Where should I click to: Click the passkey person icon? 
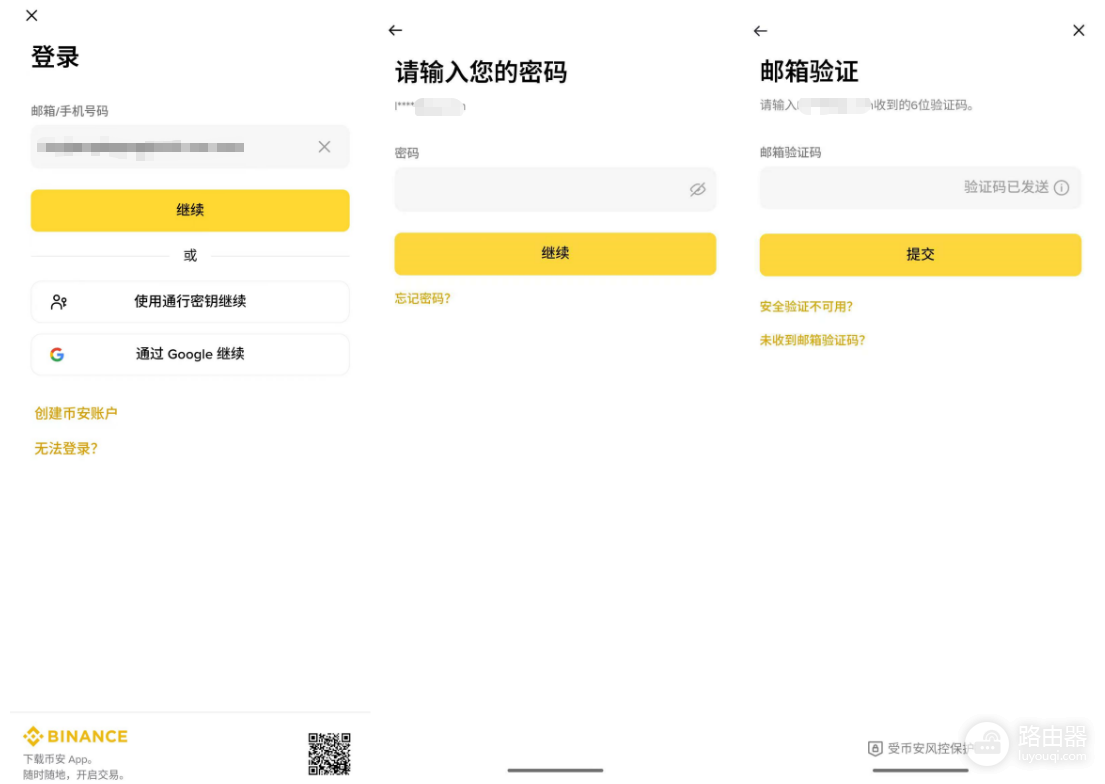(58, 302)
